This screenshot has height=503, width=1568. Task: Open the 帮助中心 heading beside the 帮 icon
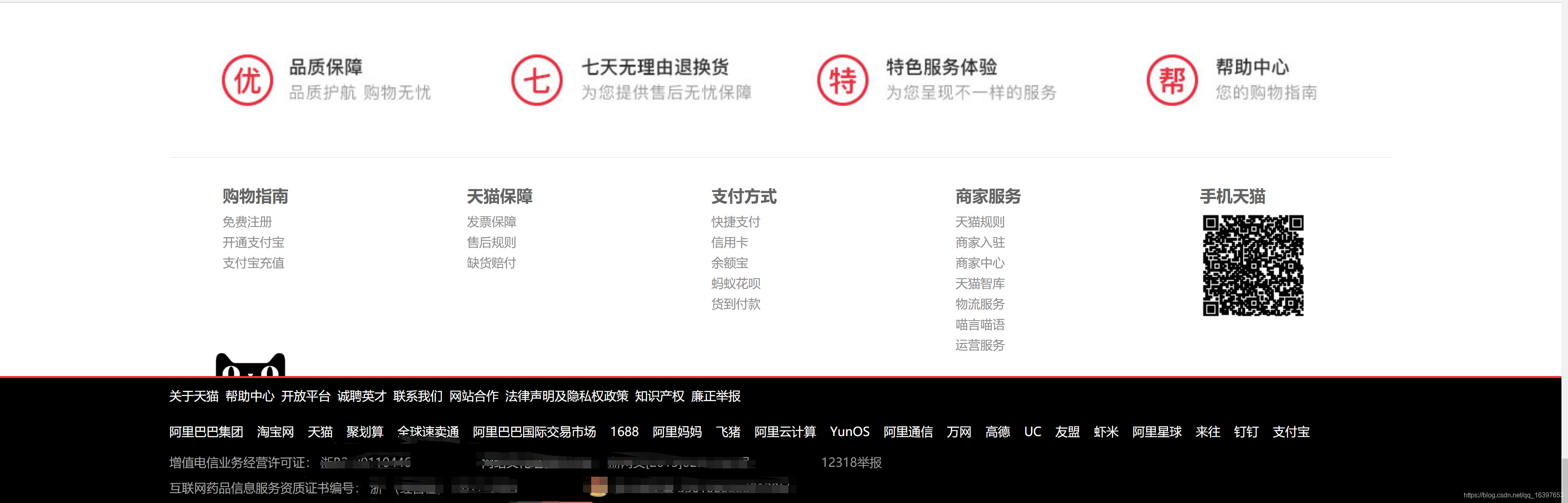click(x=1252, y=67)
